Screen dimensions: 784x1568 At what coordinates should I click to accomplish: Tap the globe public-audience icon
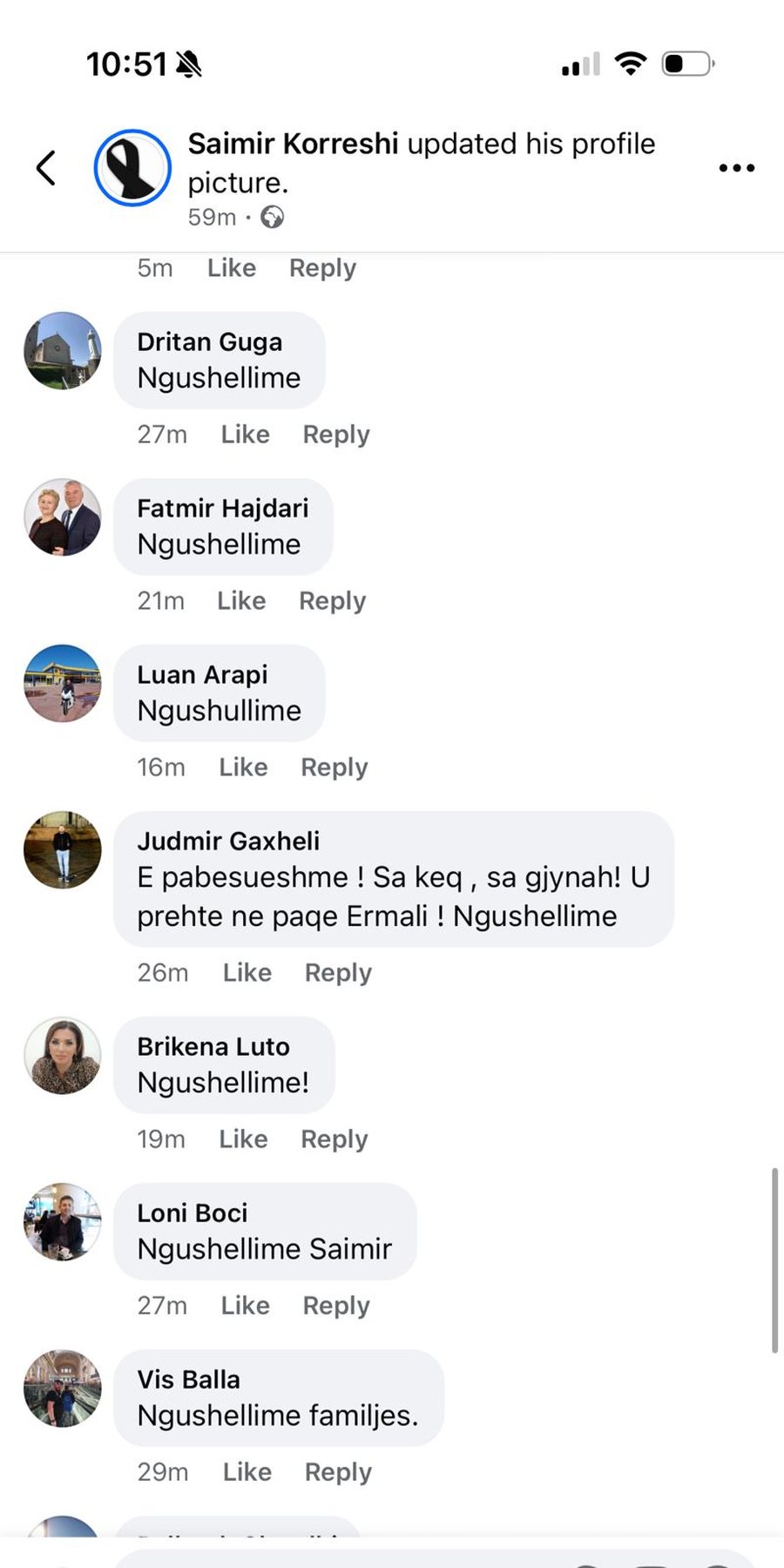[272, 217]
